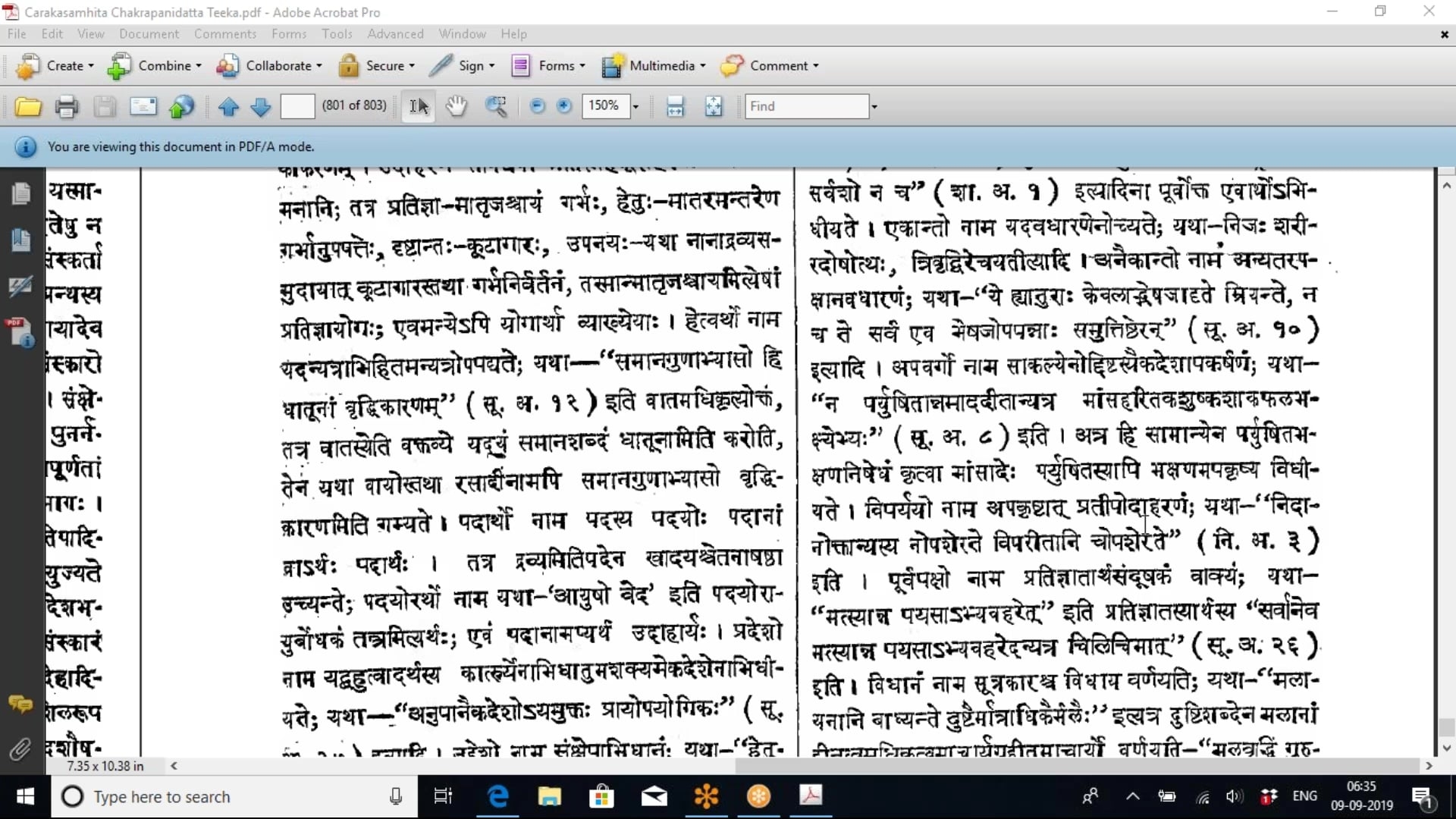Toggle the Select text cursor tool
The width and height of the screenshot is (1456, 819).
click(418, 106)
